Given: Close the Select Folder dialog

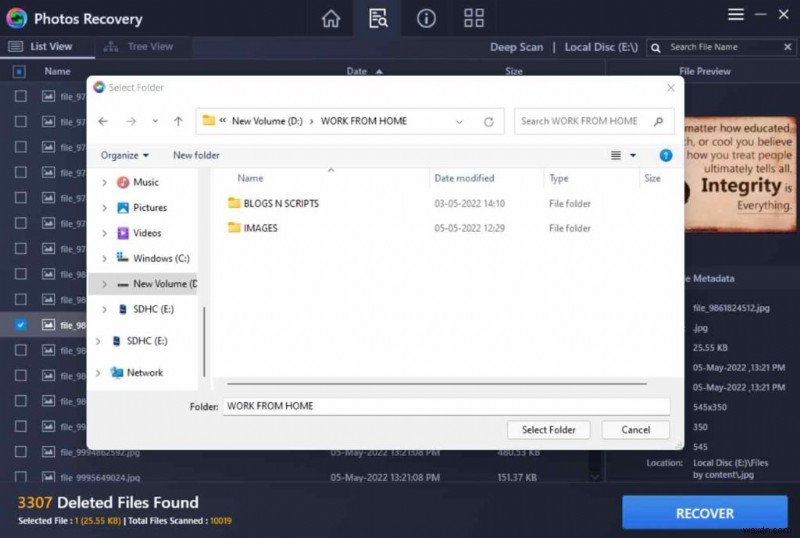Looking at the screenshot, I should [x=670, y=88].
